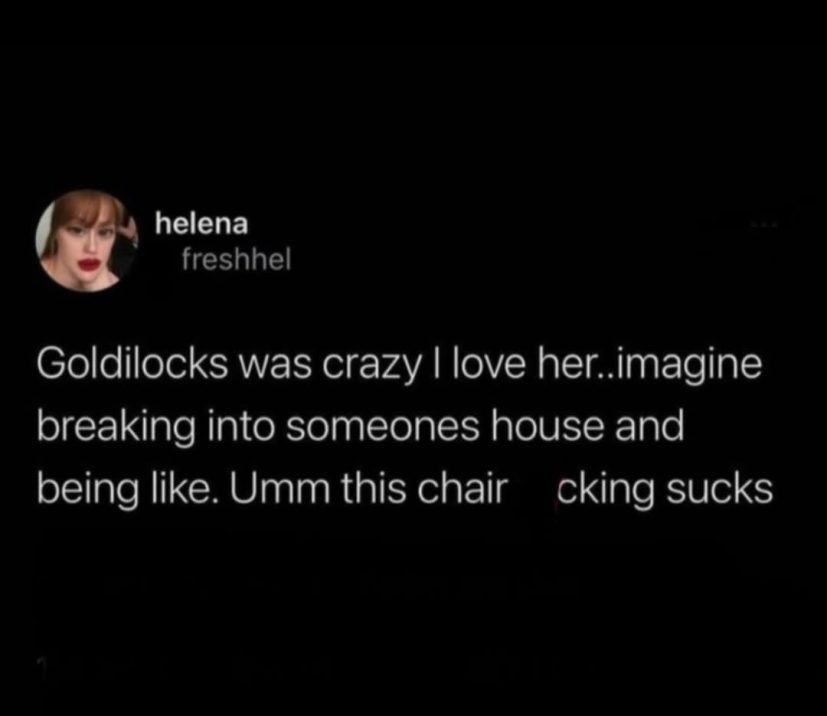Viewport: 827px width, 716px height.
Task: Open the faint three-dot more options menu
Action: 764,226
